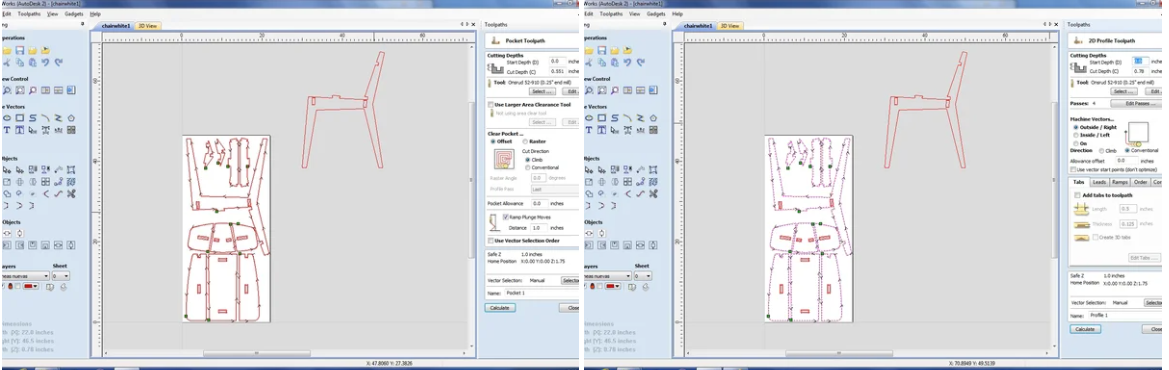Open Profile Pass dropdown in Pocket panel
Viewport: 1169px width, 370px height.
pos(554,189)
